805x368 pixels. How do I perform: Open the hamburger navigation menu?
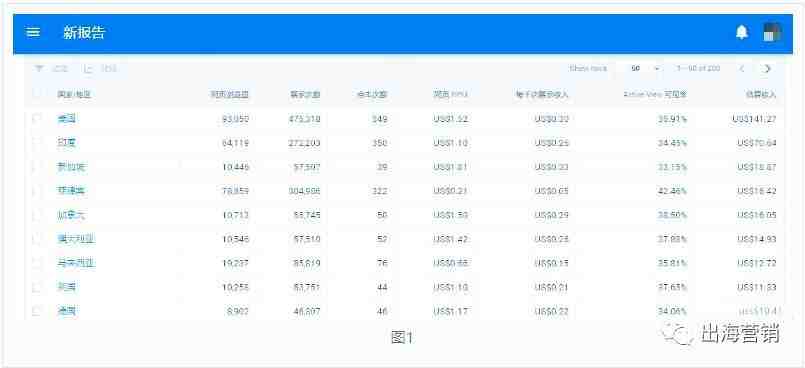[x=33, y=32]
